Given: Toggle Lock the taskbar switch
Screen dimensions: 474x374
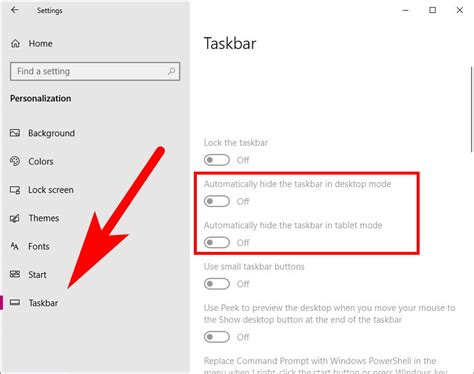Looking at the screenshot, I should [217, 160].
